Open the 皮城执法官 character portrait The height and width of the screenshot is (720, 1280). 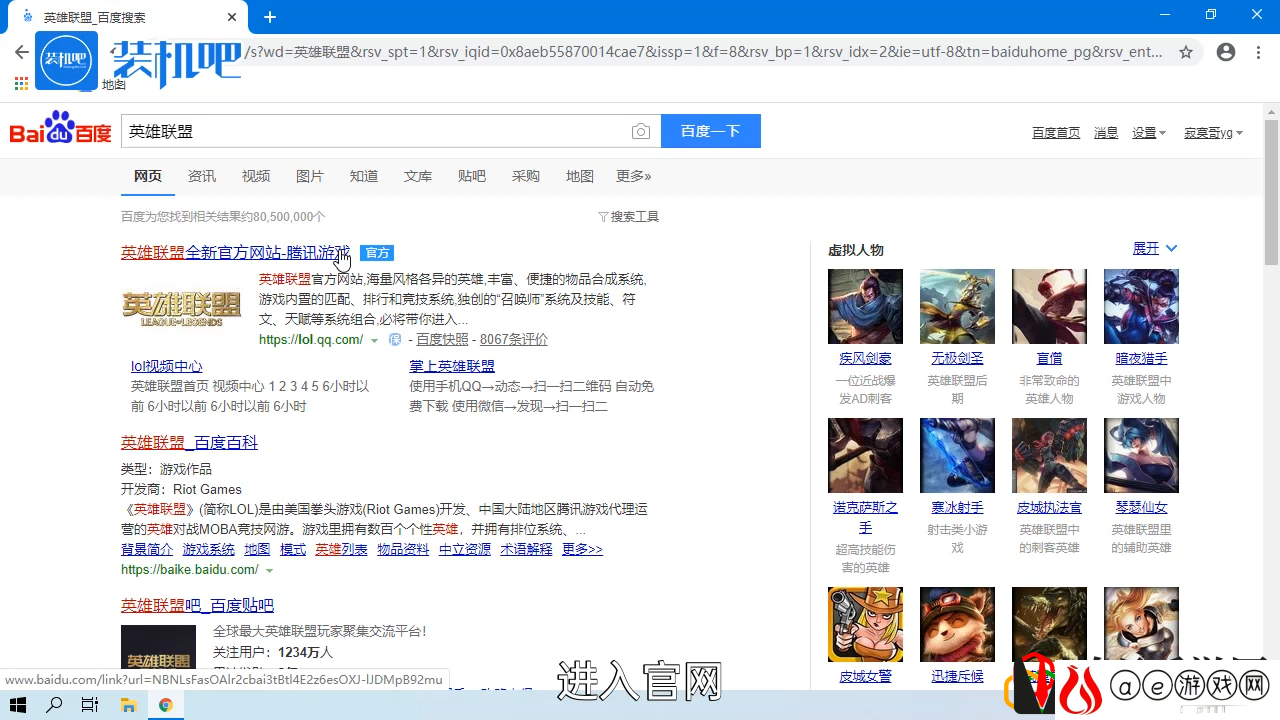point(1049,455)
